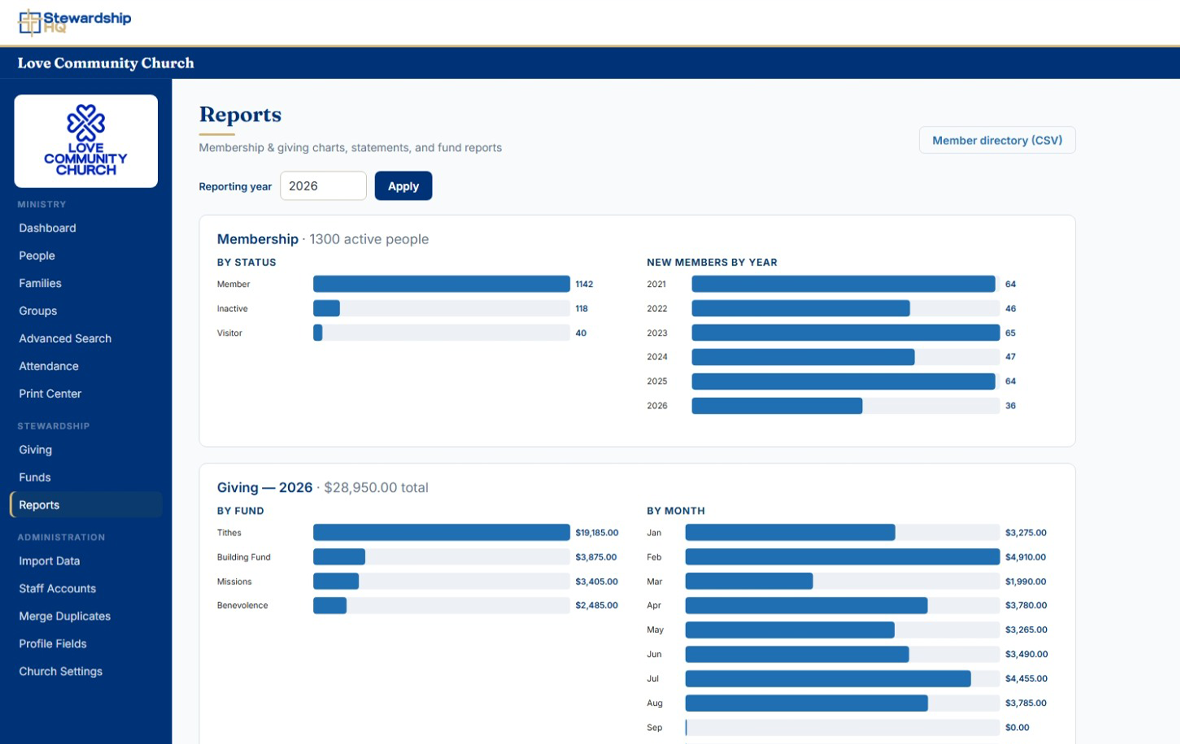
Task: Select the Reports sidebar item
Action: pyautogui.click(x=86, y=505)
